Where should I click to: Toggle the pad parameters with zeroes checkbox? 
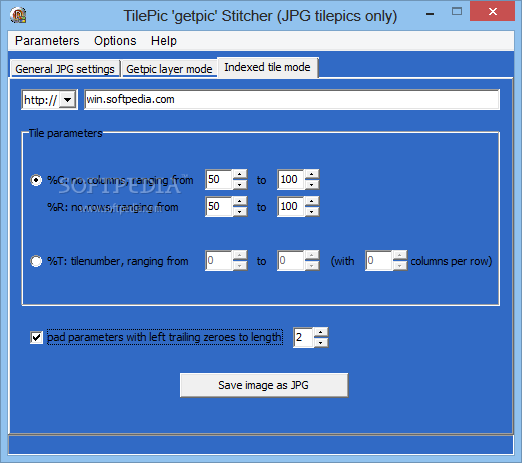[x=36, y=337]
